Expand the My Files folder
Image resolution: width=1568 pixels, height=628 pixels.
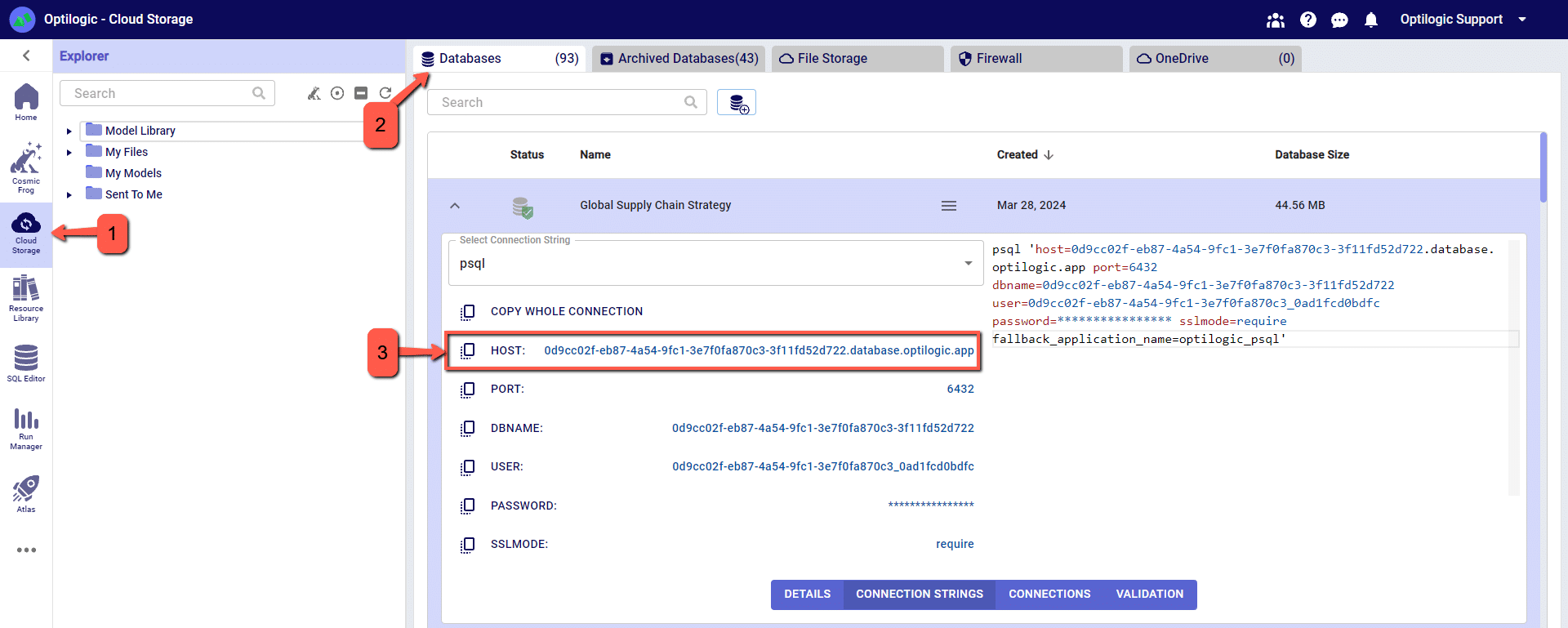69,152
